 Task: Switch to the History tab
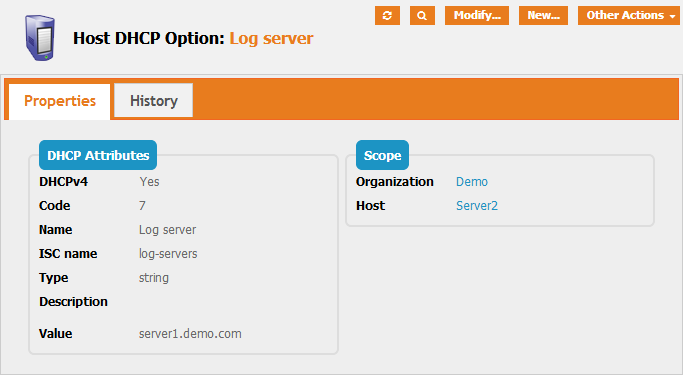[x=153, y=101]
